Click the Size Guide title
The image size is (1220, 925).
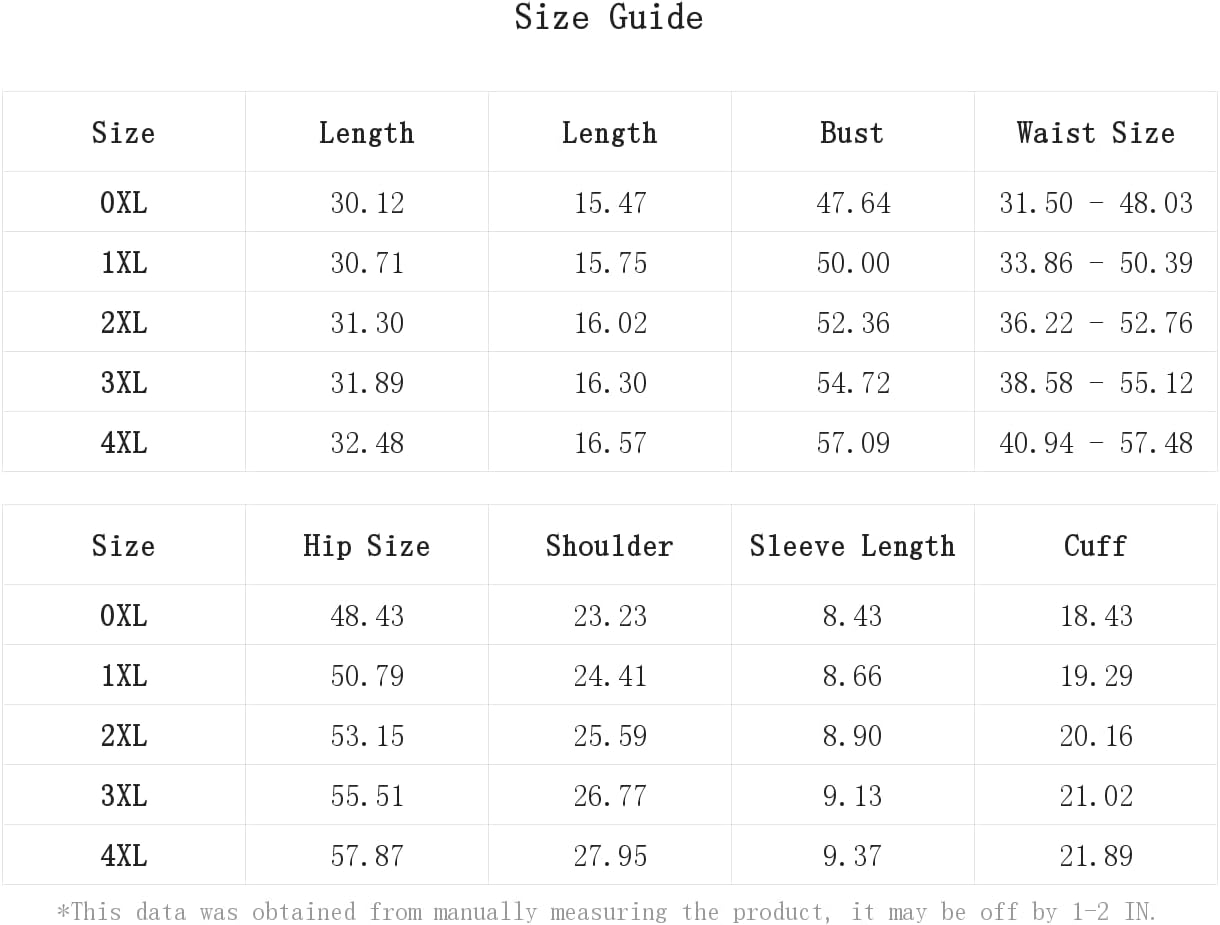[x=609, y=17]
